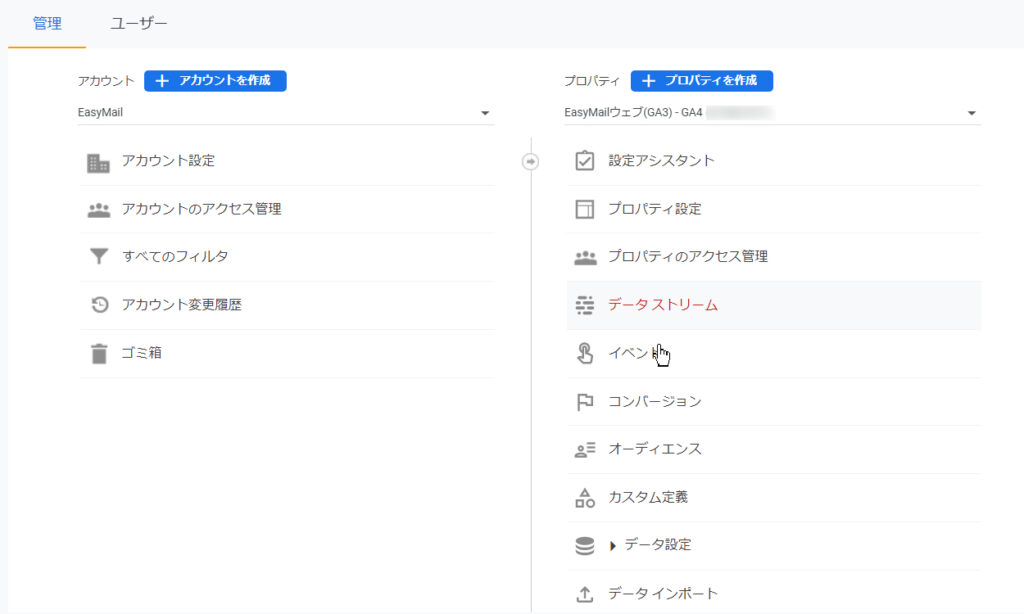
Task: Click the funnel icon for すべてのフィルタ
Action: coord(98,257)
